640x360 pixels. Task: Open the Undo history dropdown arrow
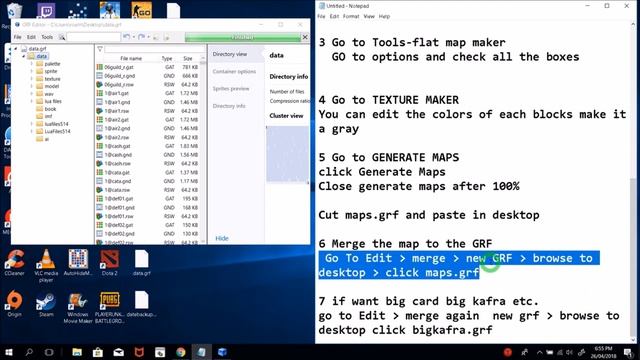[133, 37]
